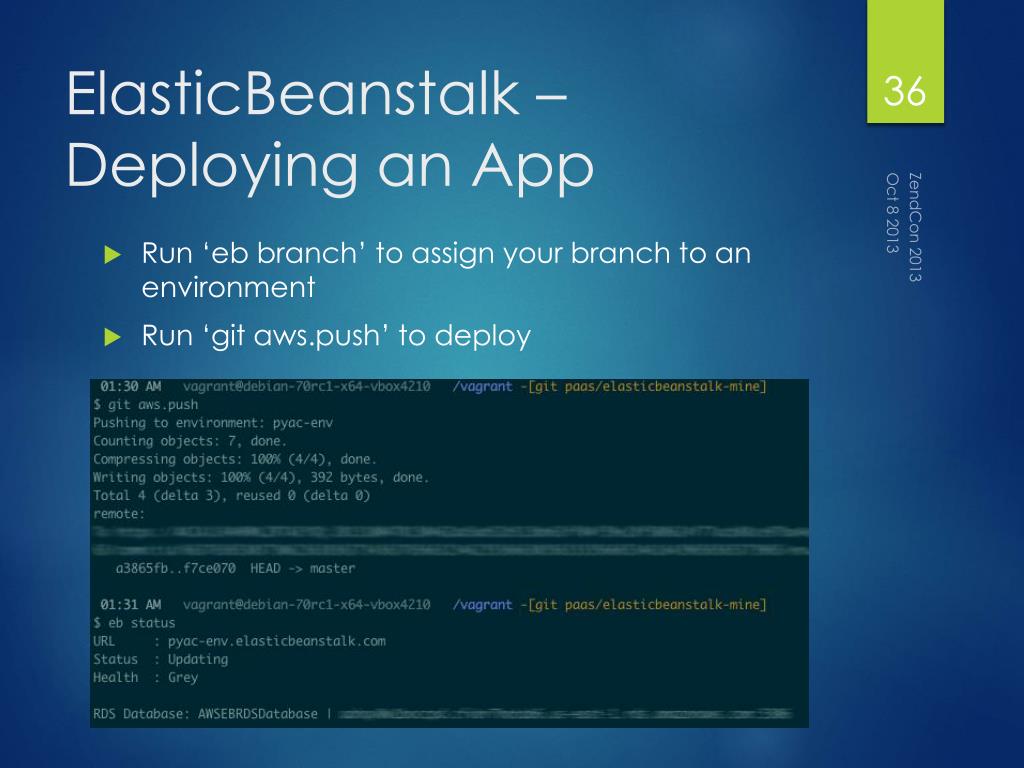Screen dimensions: 1024x768
Task: Click the 'pyac-env.elasticbeanstalk.com' URL
Action: (x=276, y=641)
